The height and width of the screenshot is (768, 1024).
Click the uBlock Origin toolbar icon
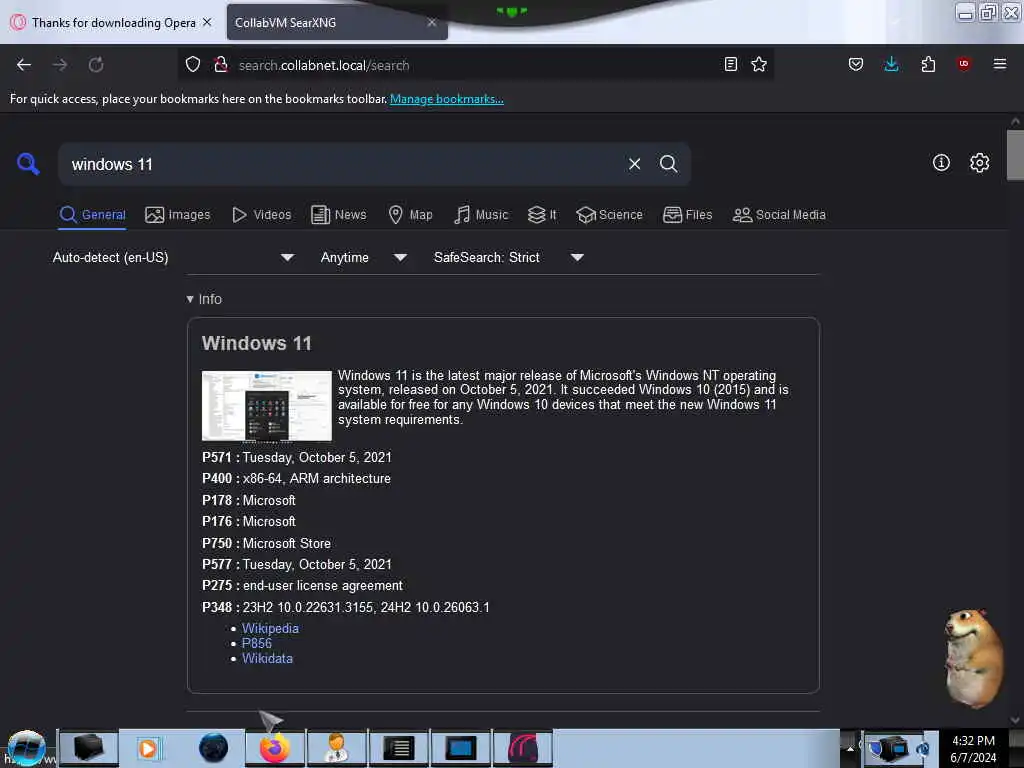click(x=964, y=64)
